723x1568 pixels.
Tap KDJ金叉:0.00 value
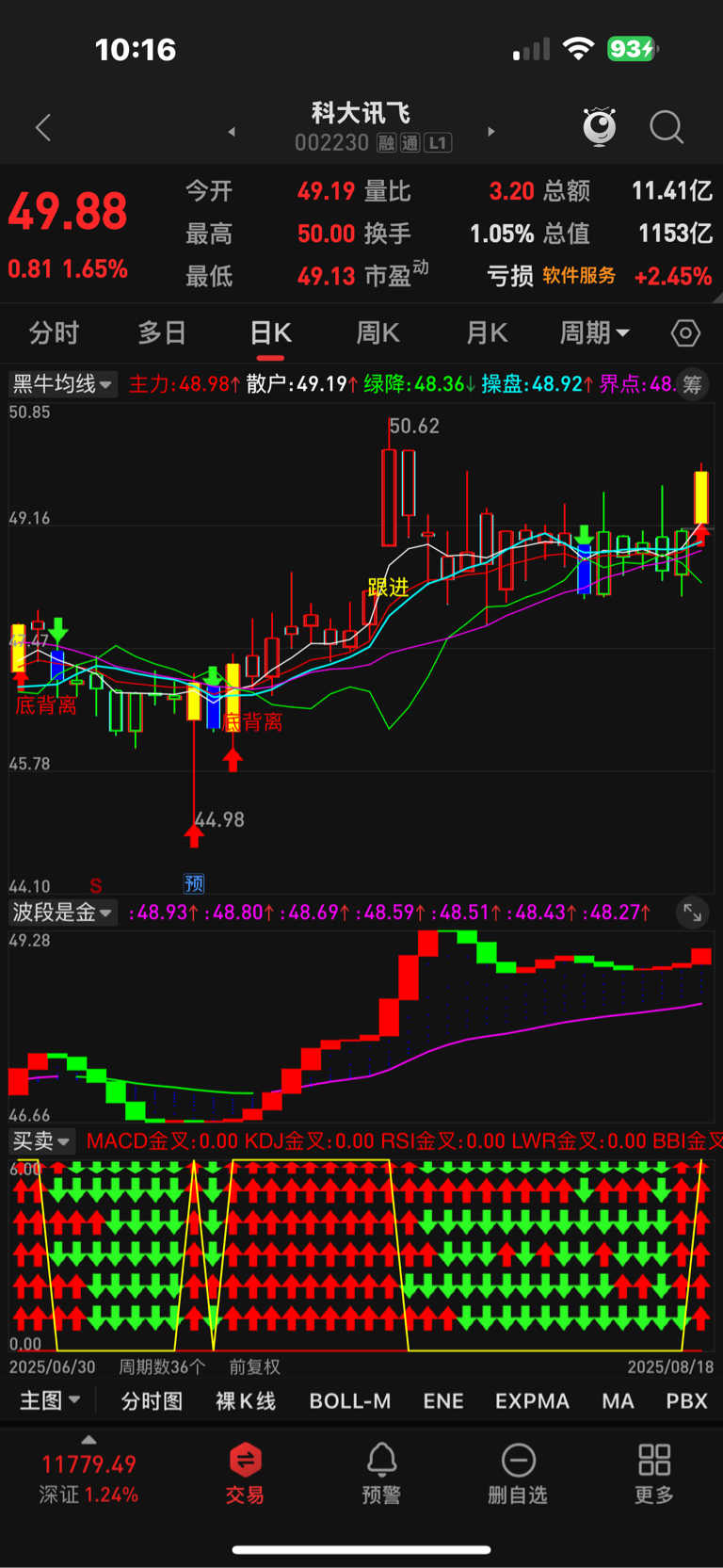pos(310,1141)
